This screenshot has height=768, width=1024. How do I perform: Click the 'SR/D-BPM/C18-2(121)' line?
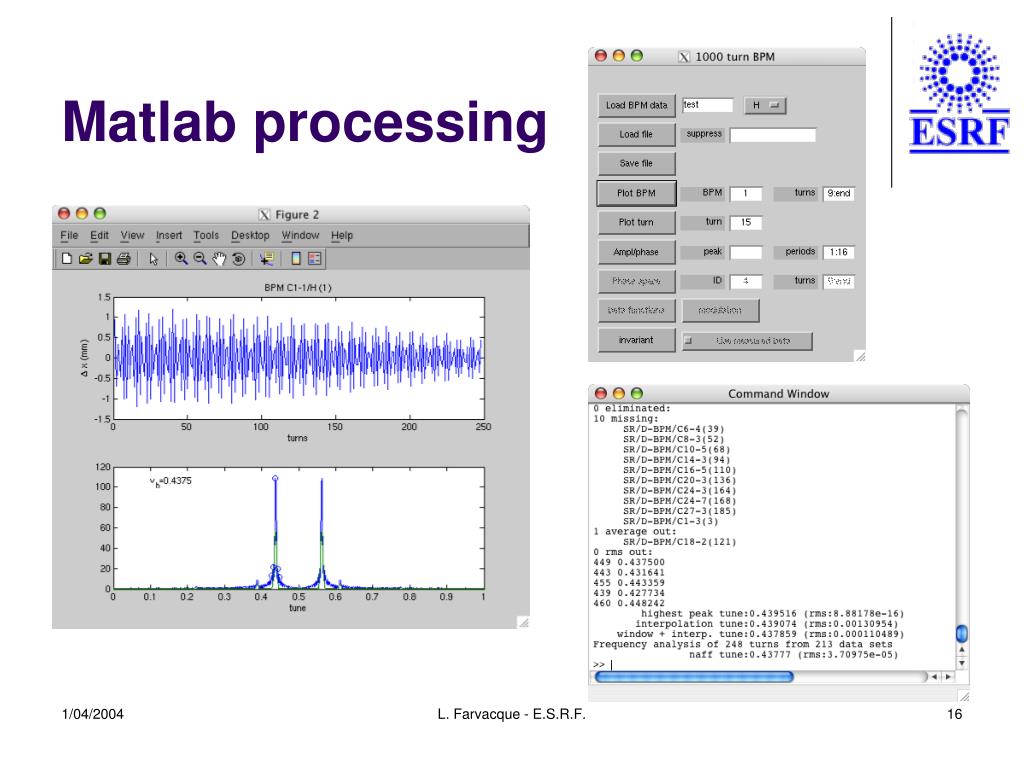pyautogui.click(x=679, y=542)
